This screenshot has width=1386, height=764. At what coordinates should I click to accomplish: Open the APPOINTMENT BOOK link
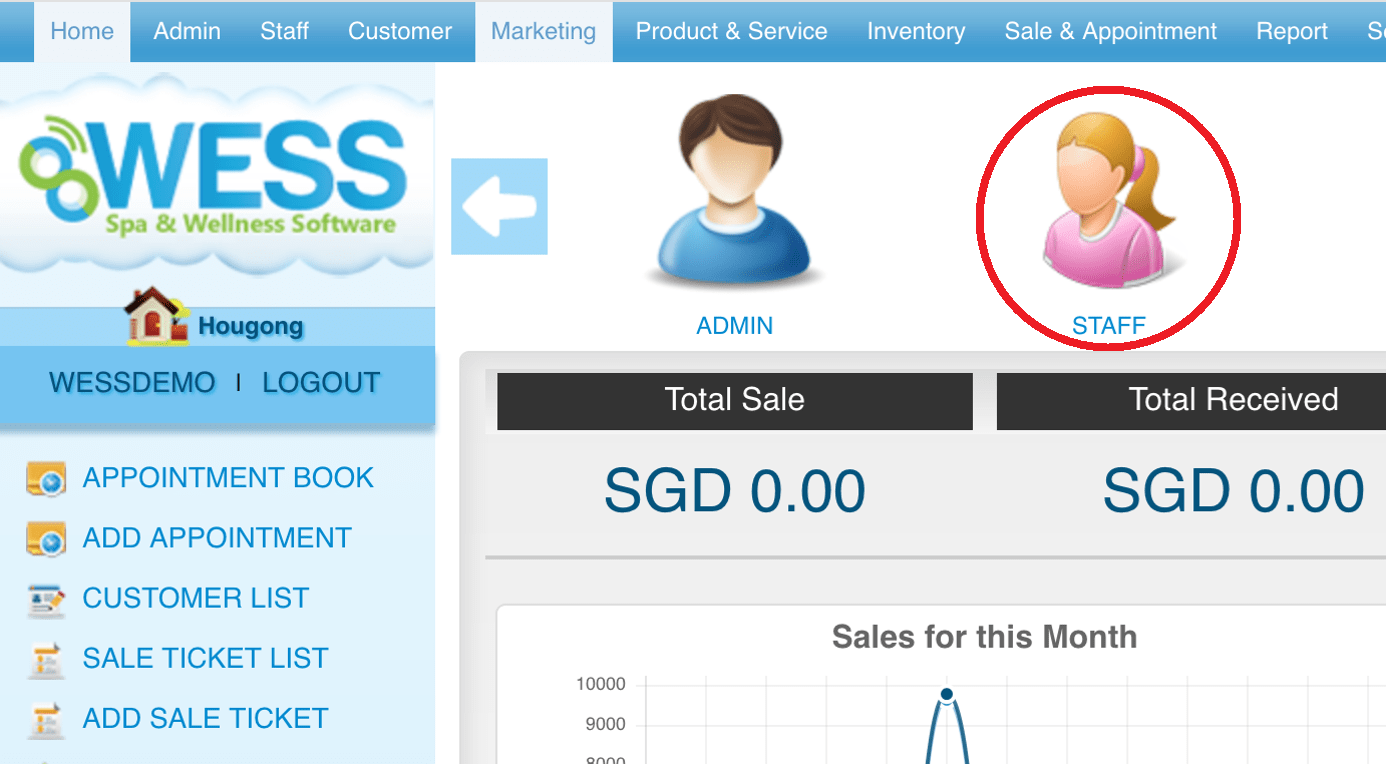[x=228, y=478]
